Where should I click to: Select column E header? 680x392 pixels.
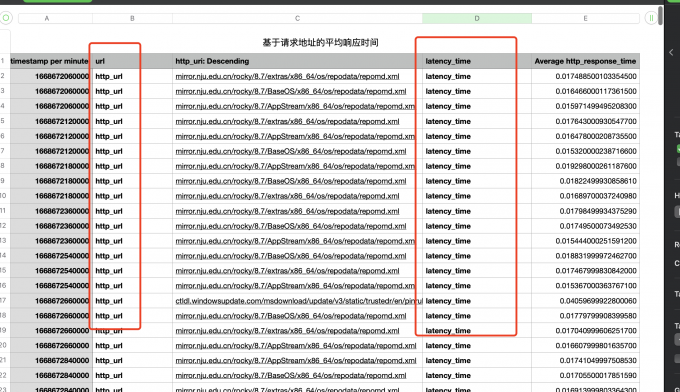[585, 18]
